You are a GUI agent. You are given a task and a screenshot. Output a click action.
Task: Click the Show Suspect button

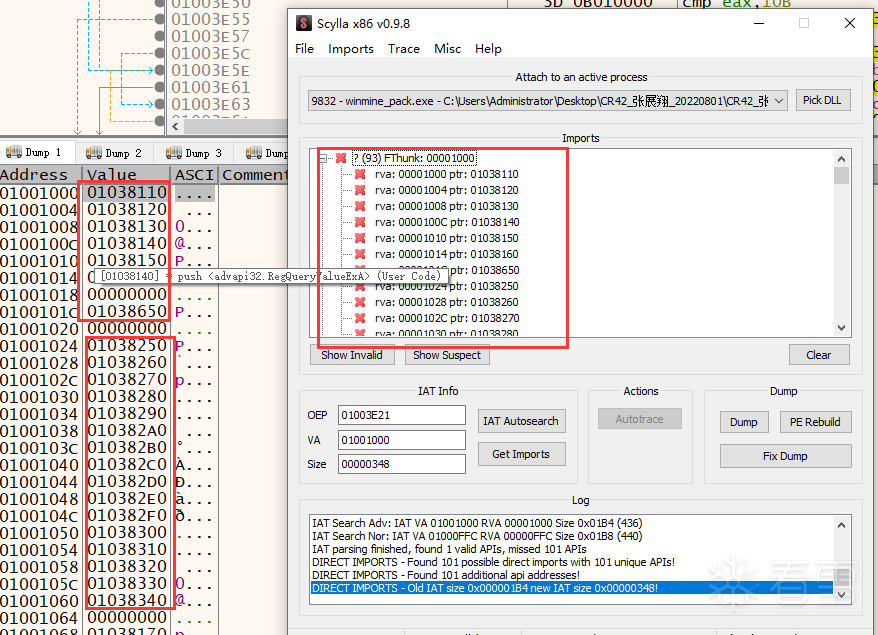point(447,355)
